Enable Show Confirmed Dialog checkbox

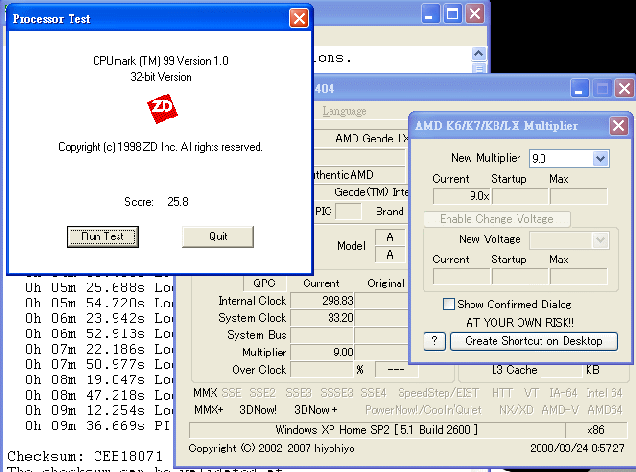[x=449, y=304]
